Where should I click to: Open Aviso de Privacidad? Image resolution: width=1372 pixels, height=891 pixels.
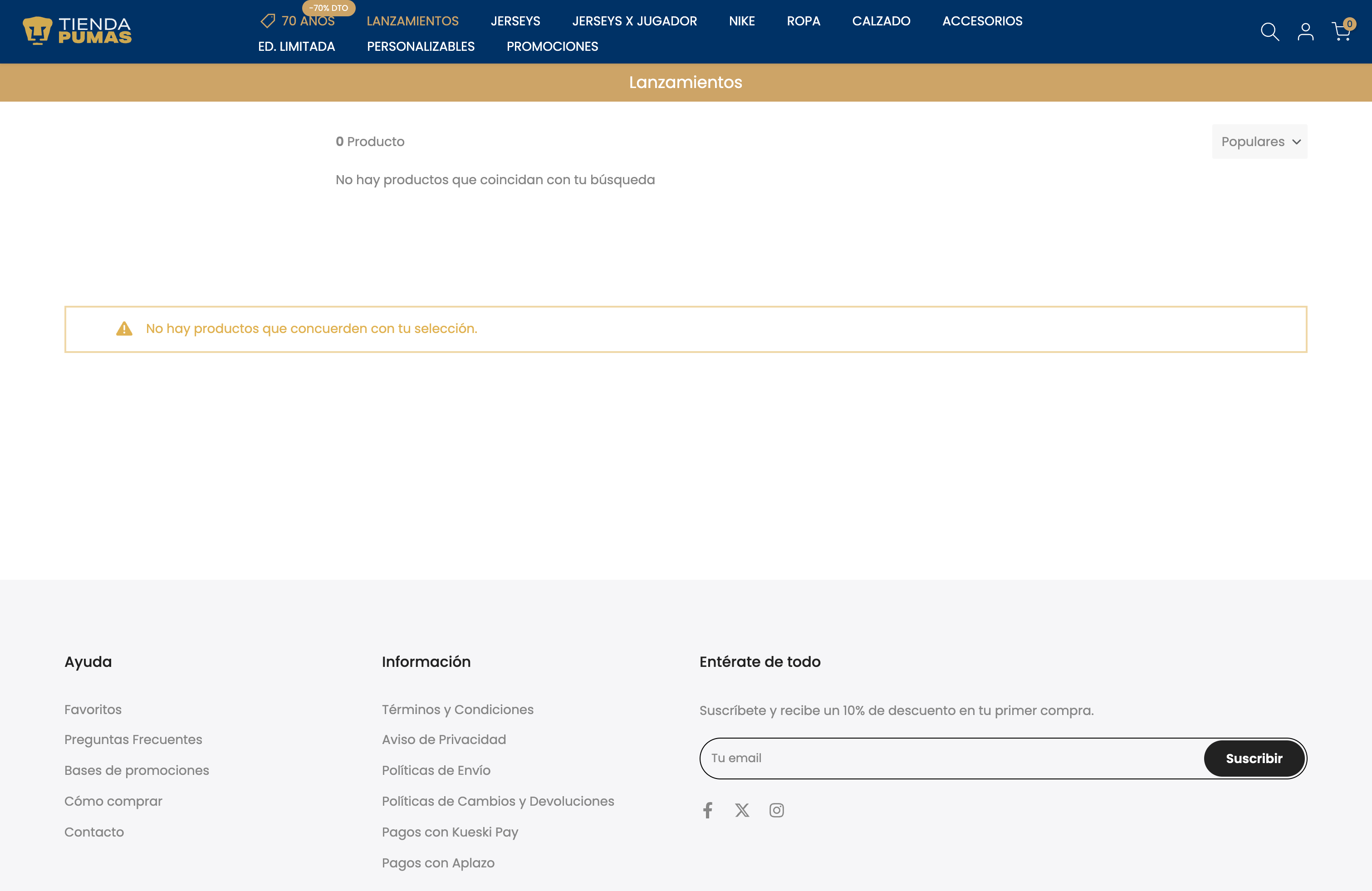[443, 739]
